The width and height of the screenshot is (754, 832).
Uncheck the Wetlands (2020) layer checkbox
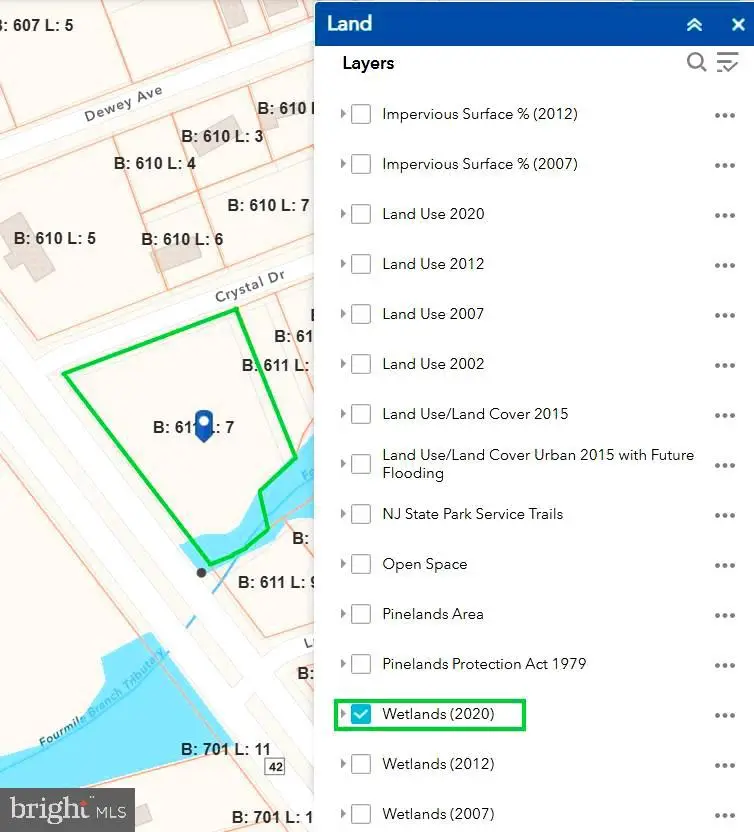[361, 714]
